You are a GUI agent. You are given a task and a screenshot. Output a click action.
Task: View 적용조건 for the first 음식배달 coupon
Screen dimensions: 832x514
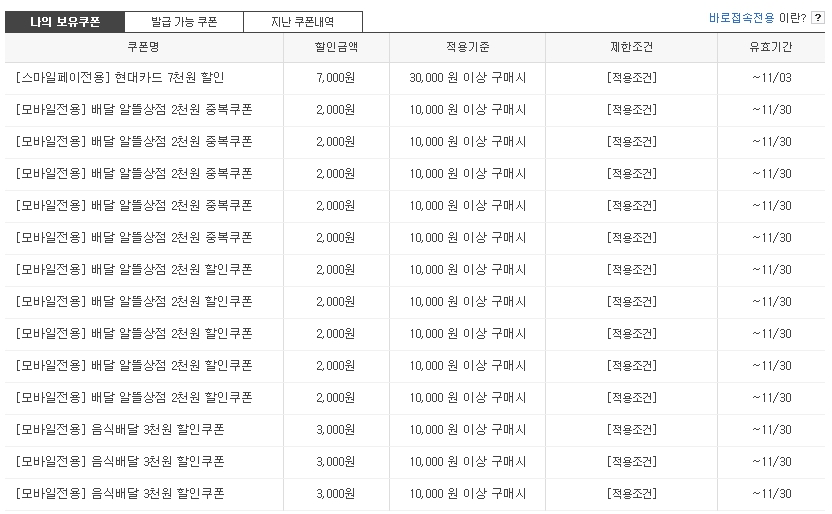631,430
